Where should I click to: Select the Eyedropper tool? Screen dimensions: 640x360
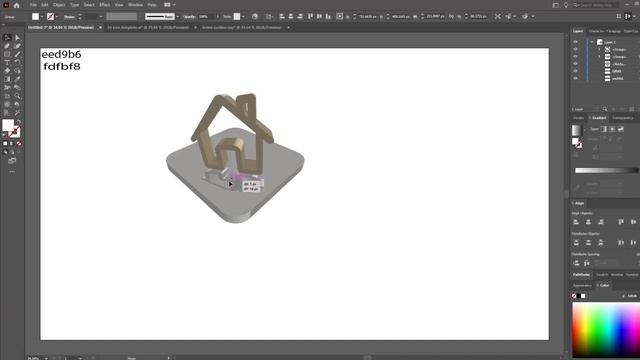coord(17,79)
